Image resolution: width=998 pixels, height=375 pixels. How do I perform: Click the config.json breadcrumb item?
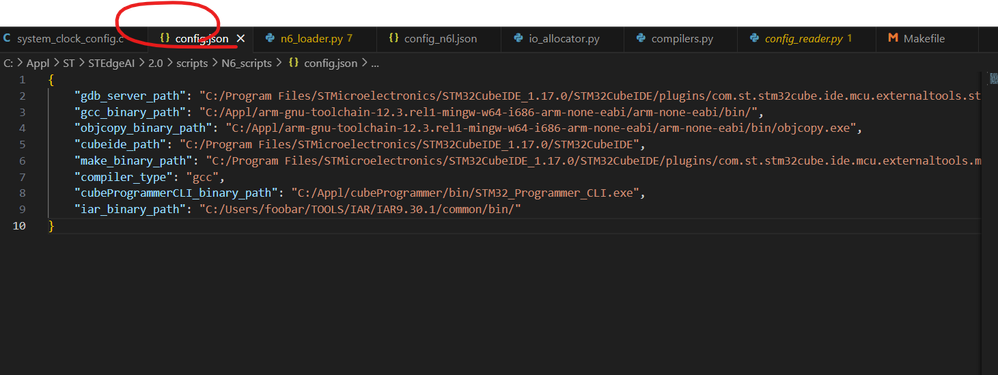click(x=323, y=63)
